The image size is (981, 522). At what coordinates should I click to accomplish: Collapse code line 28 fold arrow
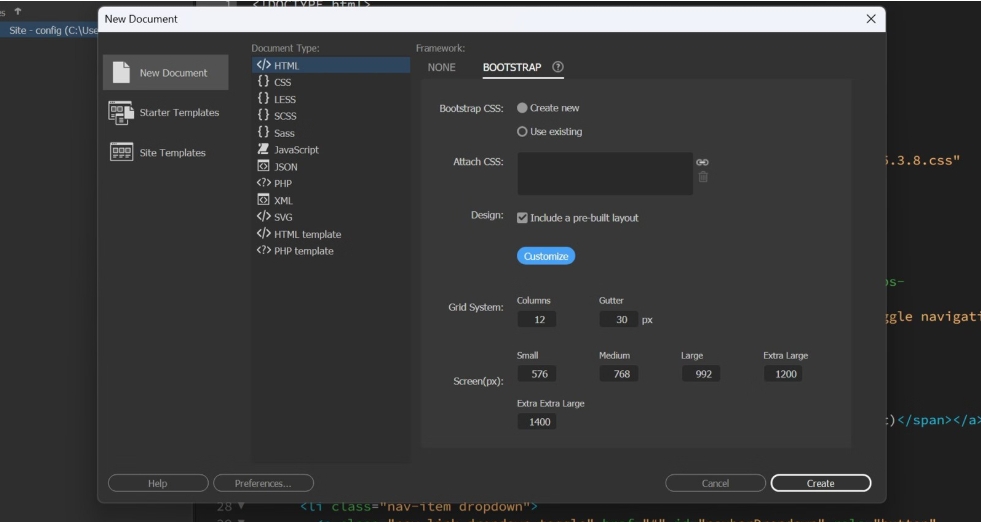[242, 506]
